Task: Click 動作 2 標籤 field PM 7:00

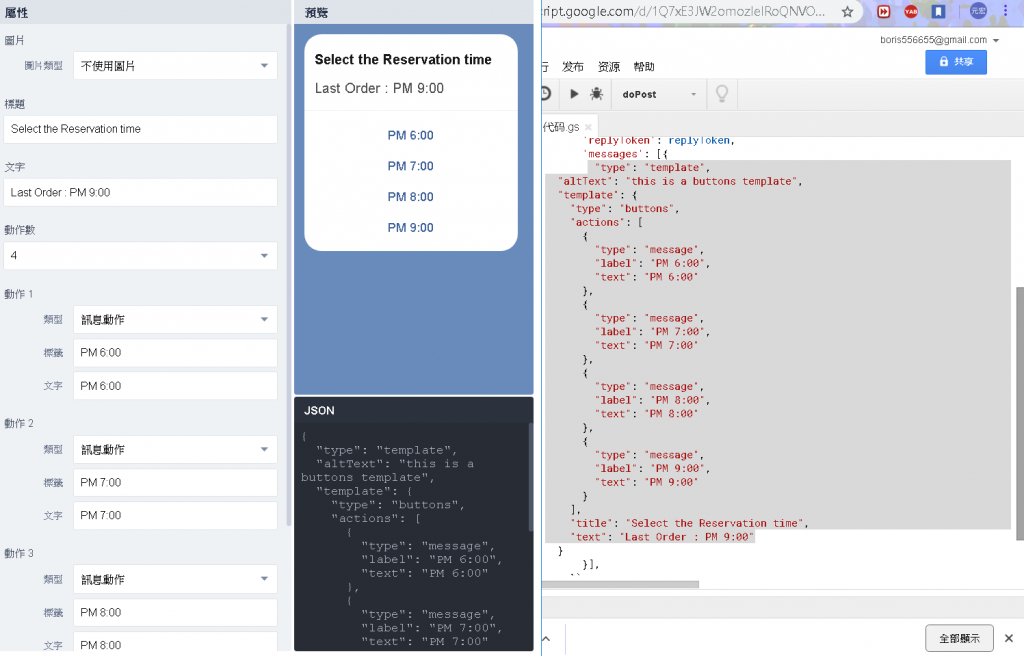Action: tap(175, 483)
